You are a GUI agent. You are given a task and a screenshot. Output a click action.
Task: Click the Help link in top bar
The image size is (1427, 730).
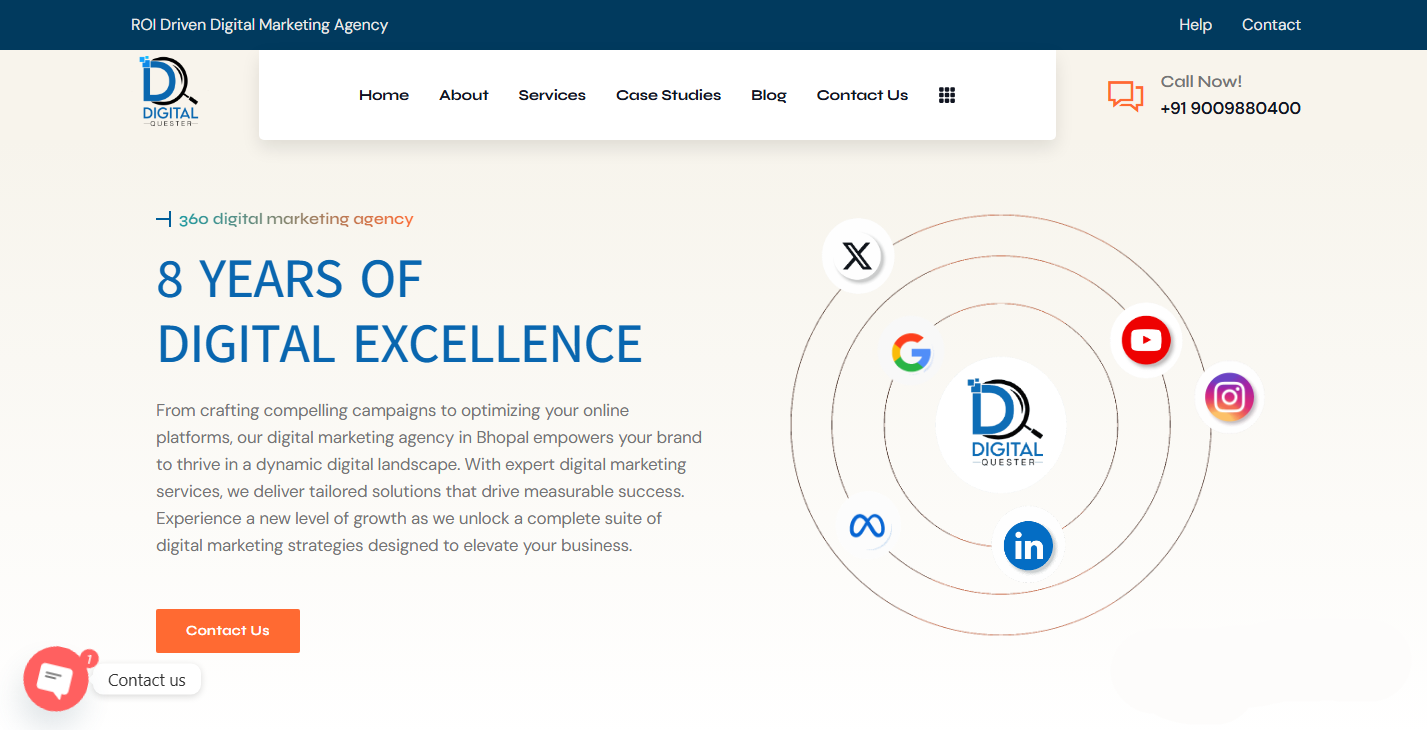[x=1195, y=25]
